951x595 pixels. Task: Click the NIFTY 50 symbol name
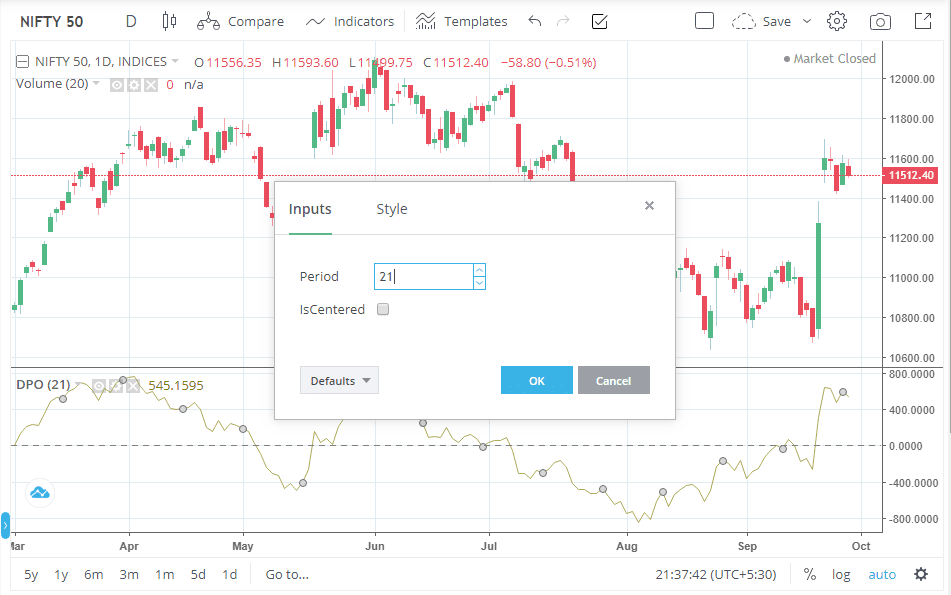coord(52,22)
